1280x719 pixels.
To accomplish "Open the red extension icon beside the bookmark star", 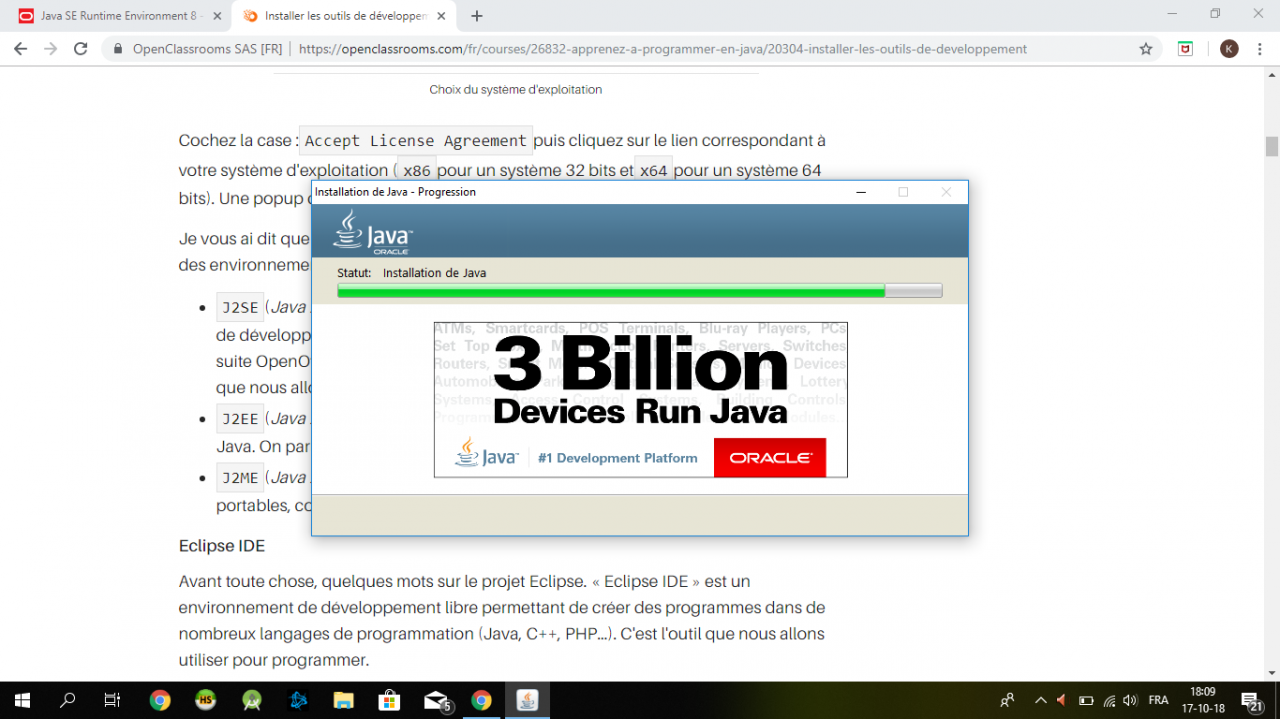I will click(1185, 48).
